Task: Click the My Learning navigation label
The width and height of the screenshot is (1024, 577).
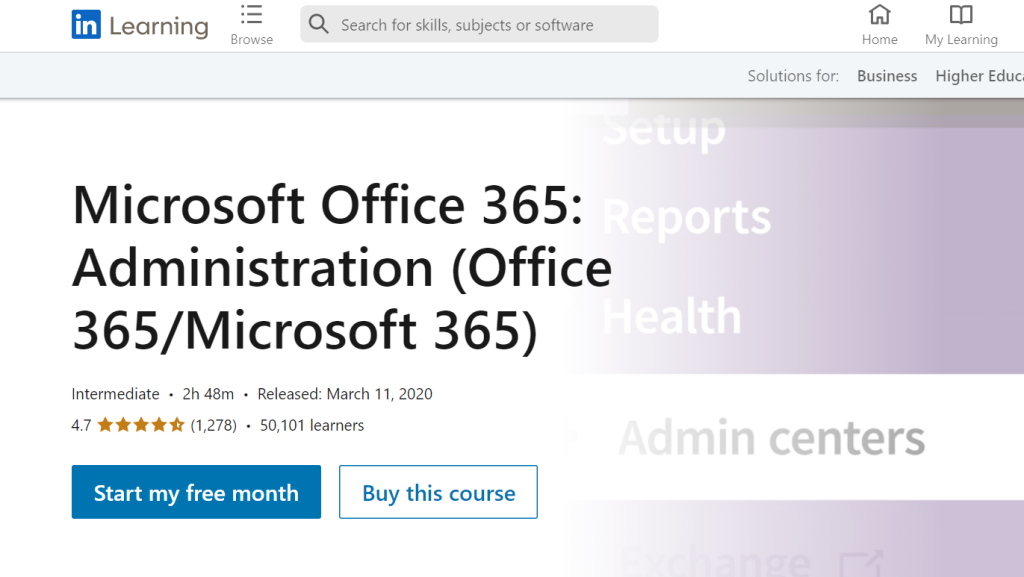Action: pos(961,39)
